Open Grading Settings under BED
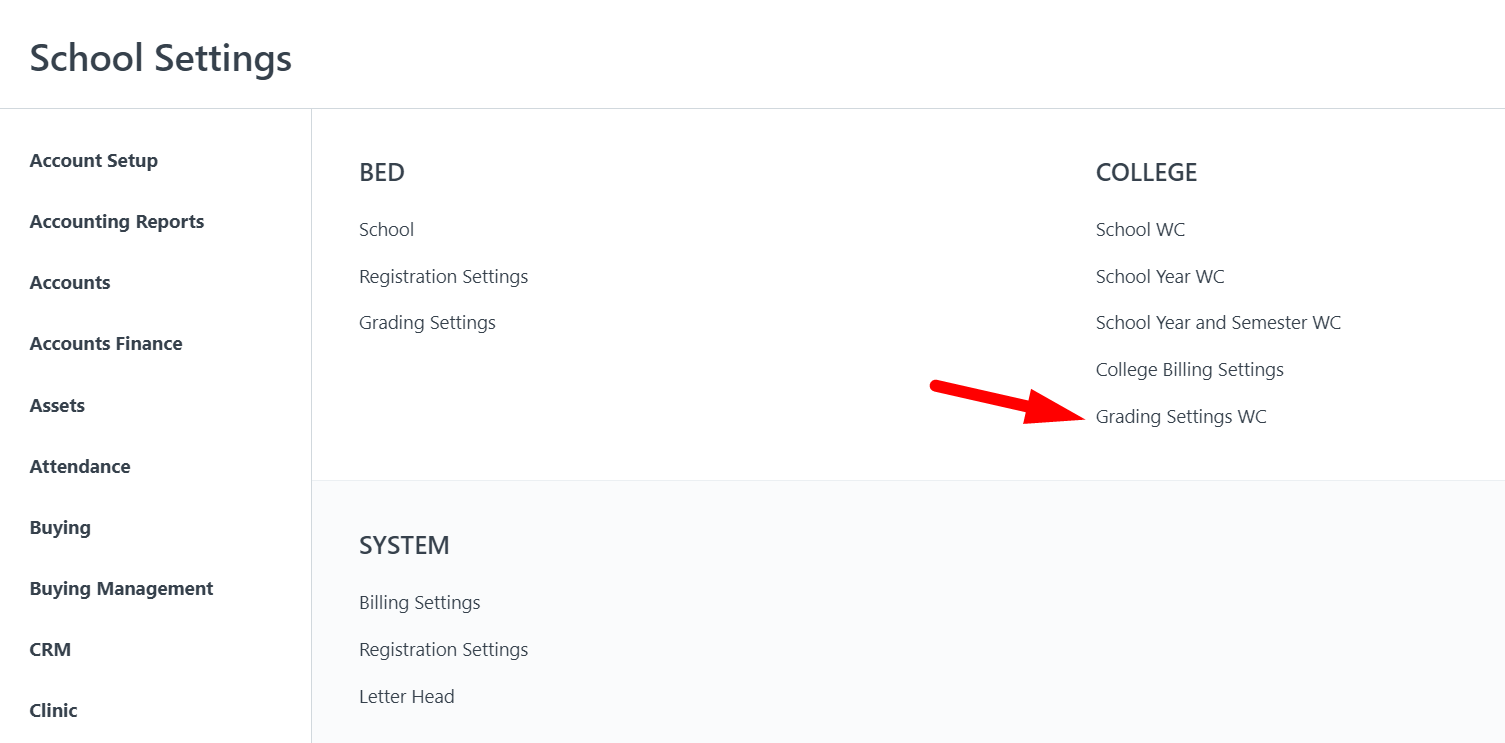This screenshot has height=743, width=1505. coord(427,322)
